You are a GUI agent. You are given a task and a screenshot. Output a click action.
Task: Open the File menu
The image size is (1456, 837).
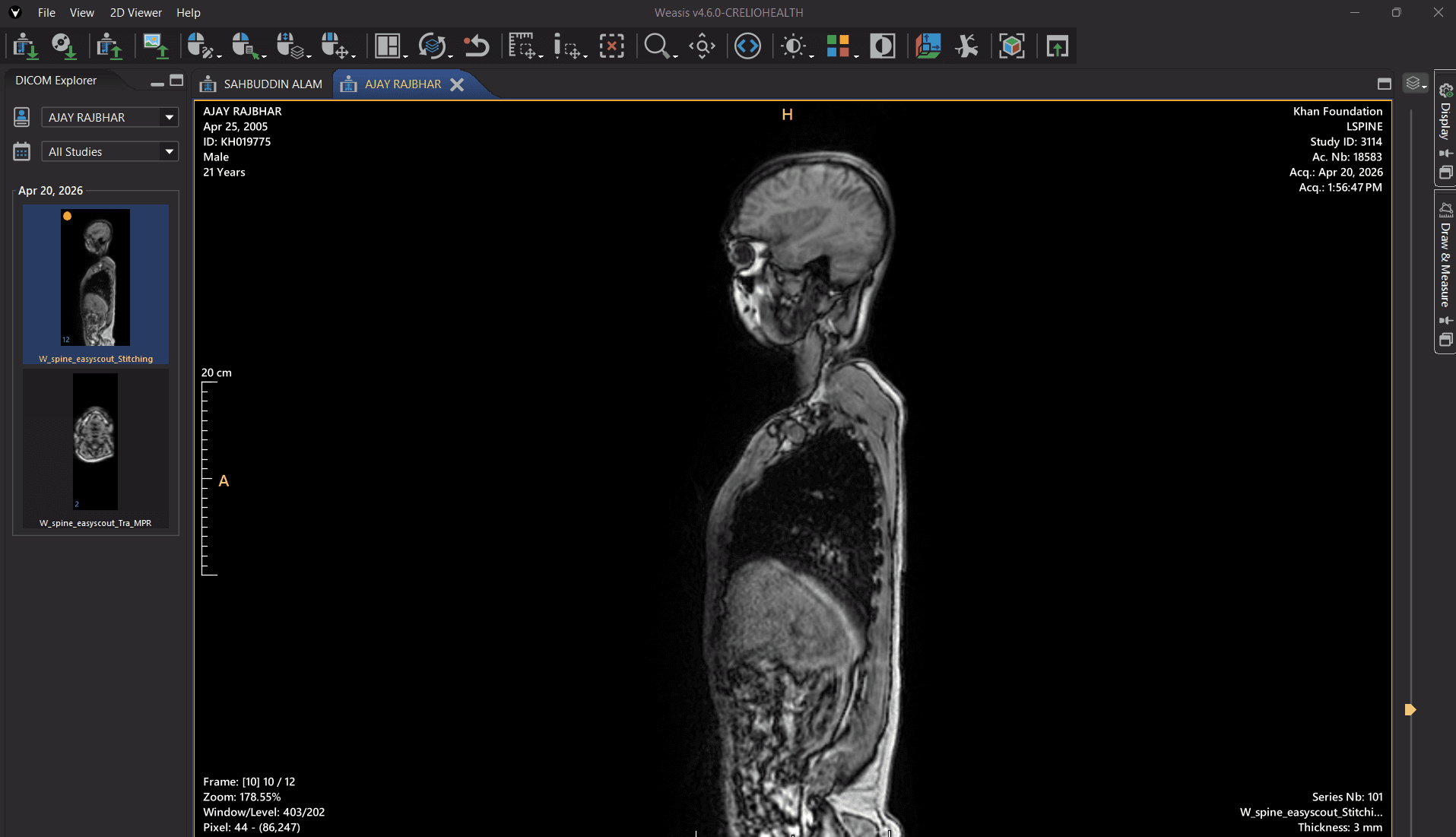click(46, 13)
